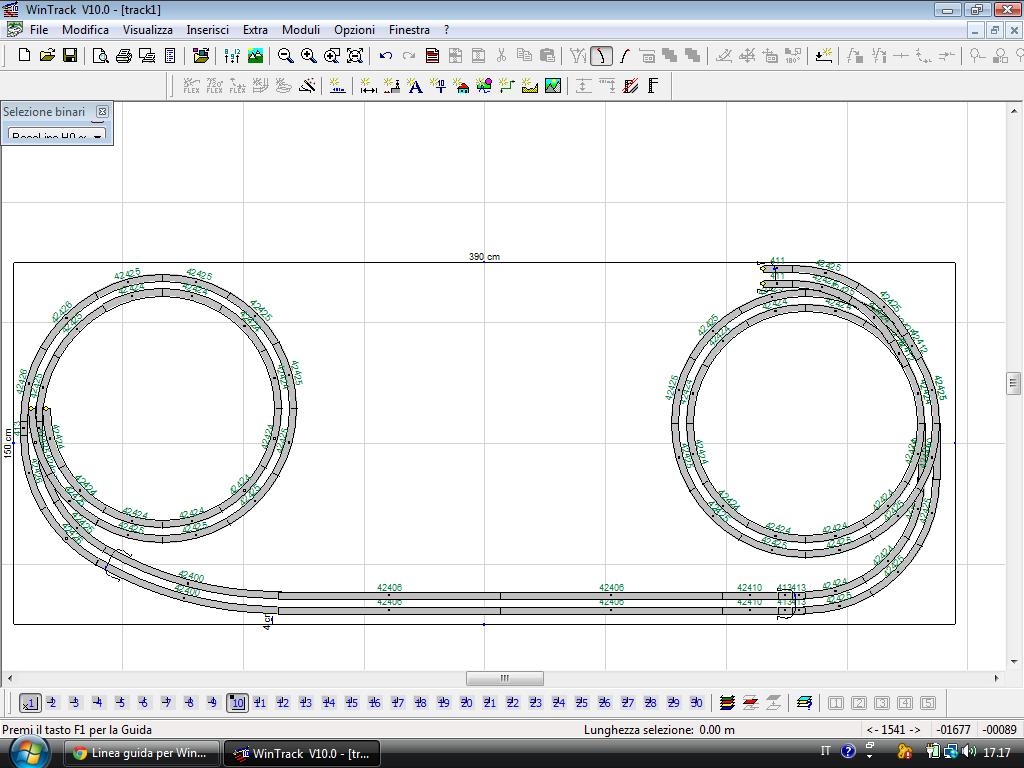
Task: Open an existing file with folder icon
Action: 47,56
